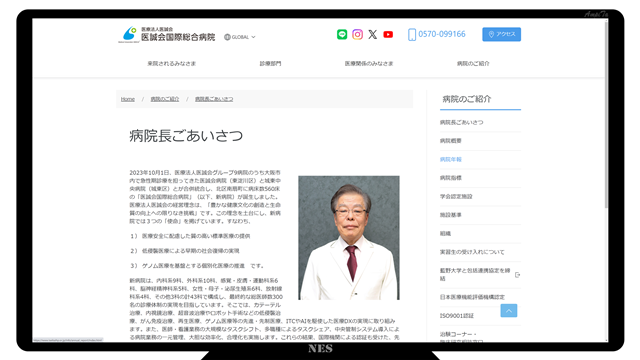
Task: Click the scroll-to-top arrow button
Action: point(509,311)
